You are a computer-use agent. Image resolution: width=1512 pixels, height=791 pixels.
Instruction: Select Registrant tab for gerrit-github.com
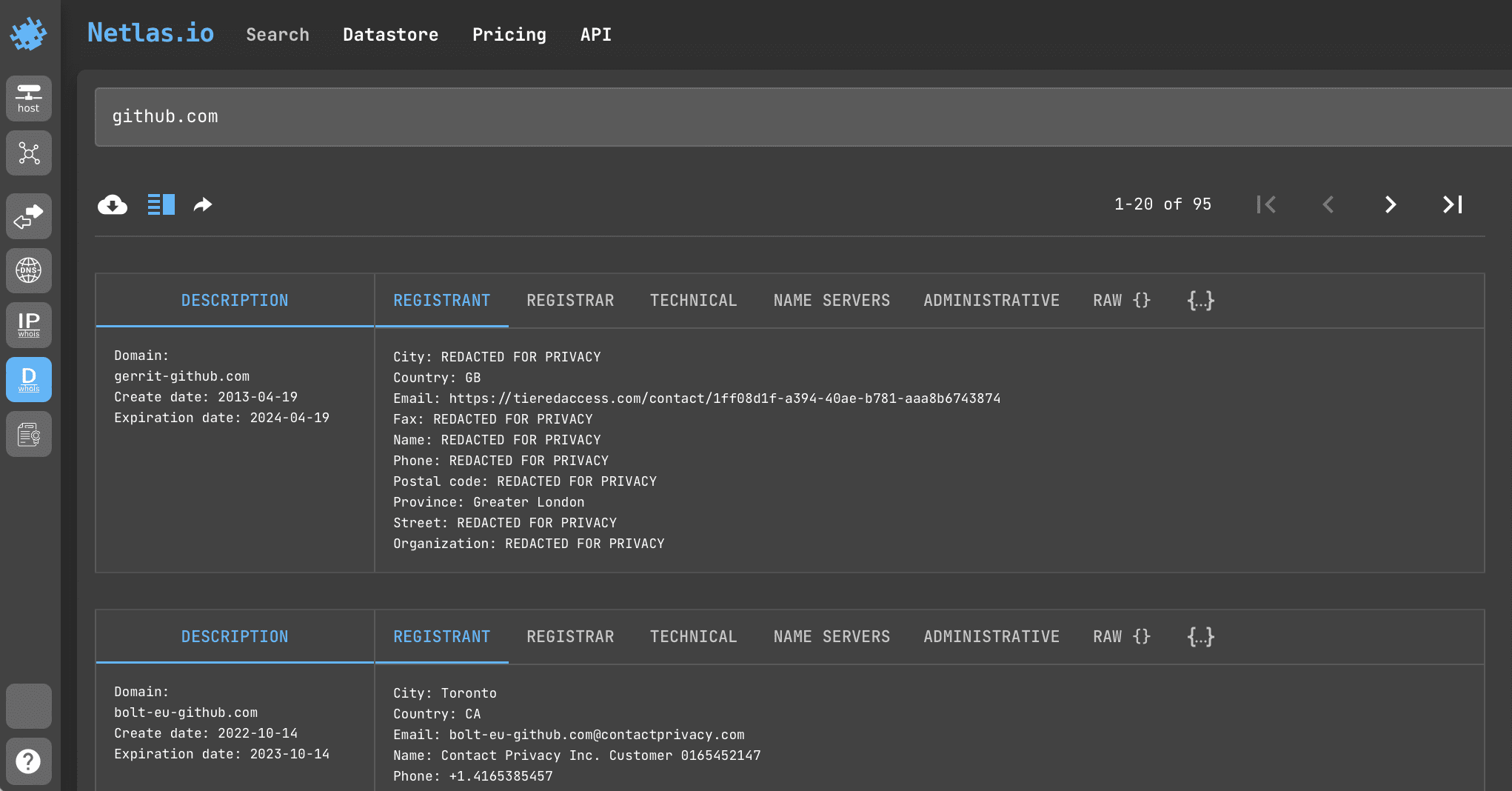pyautogui.click(x=442, y=301)
